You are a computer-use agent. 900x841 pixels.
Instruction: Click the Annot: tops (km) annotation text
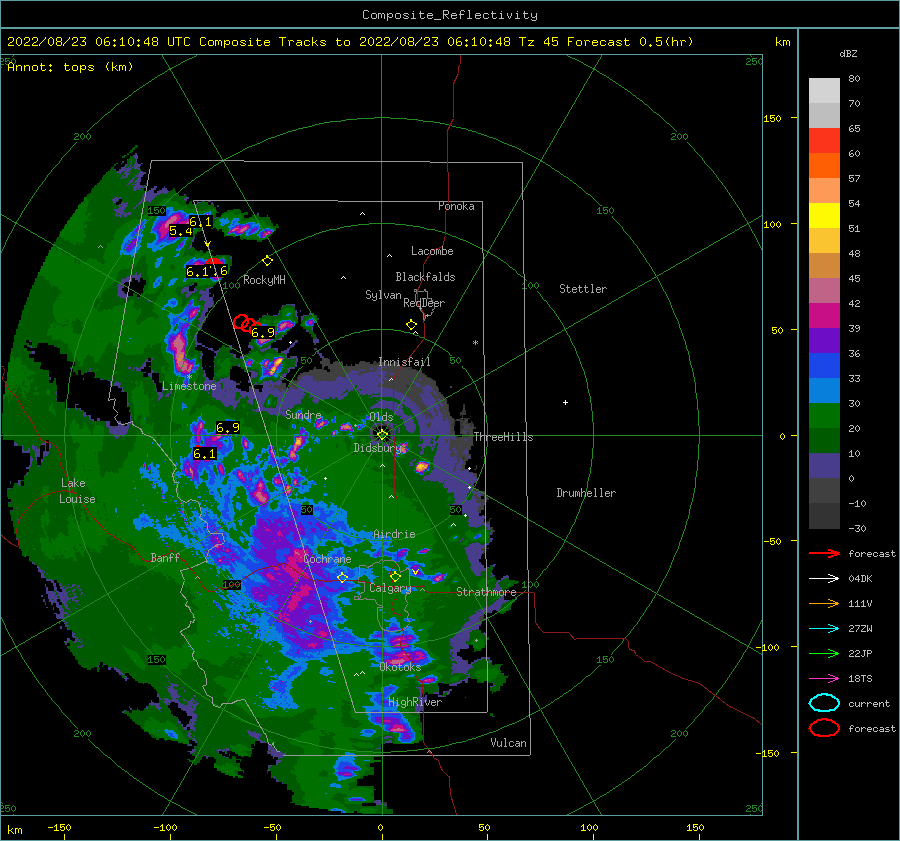coord(70,67)
